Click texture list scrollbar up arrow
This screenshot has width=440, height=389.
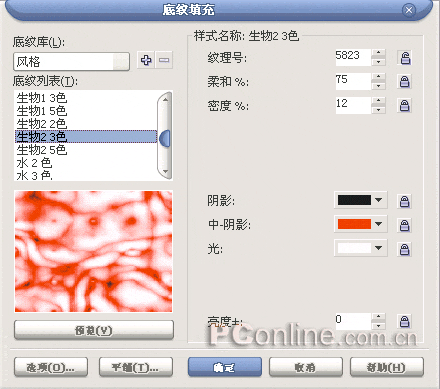pyautogui.click(x=165, y=99)
